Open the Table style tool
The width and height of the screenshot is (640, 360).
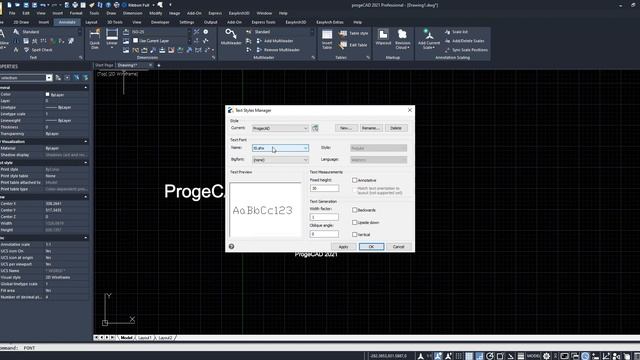click(353, 33)
